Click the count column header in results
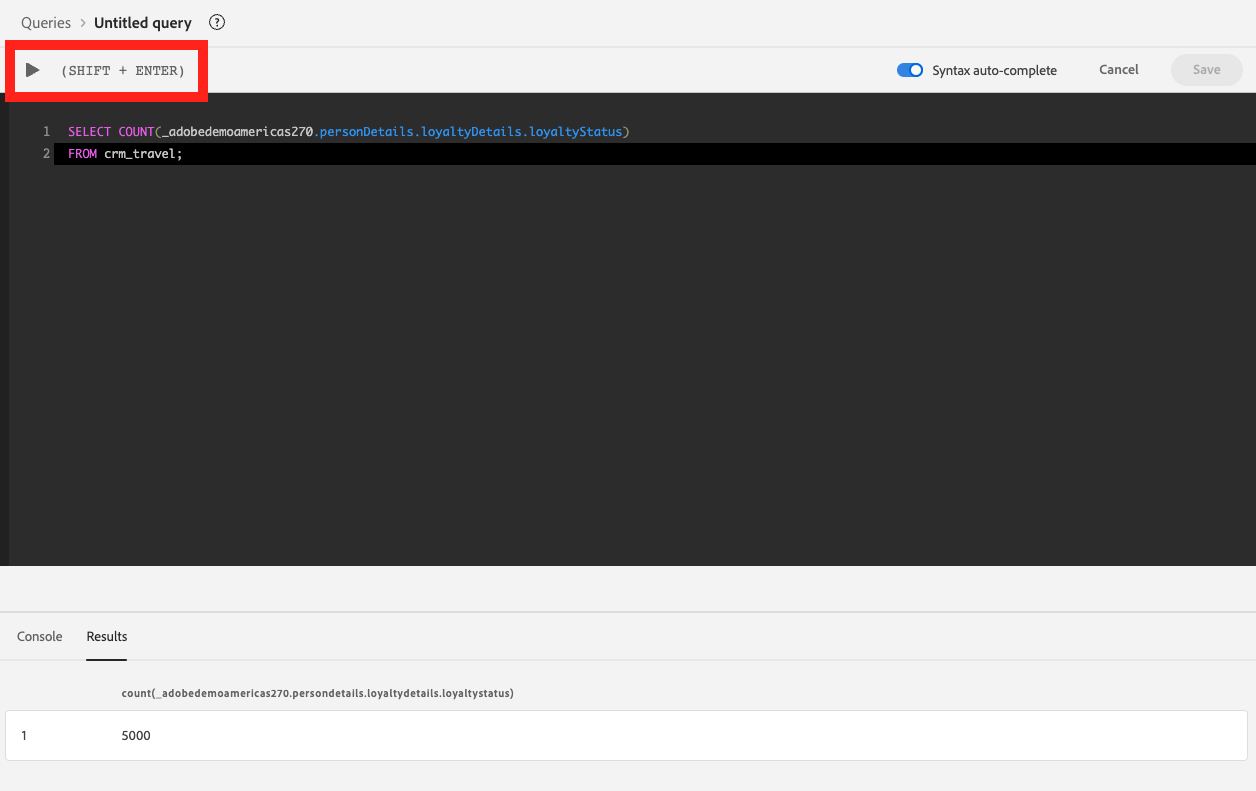Viewport: 1256px width, 791px height. (318, 693)
